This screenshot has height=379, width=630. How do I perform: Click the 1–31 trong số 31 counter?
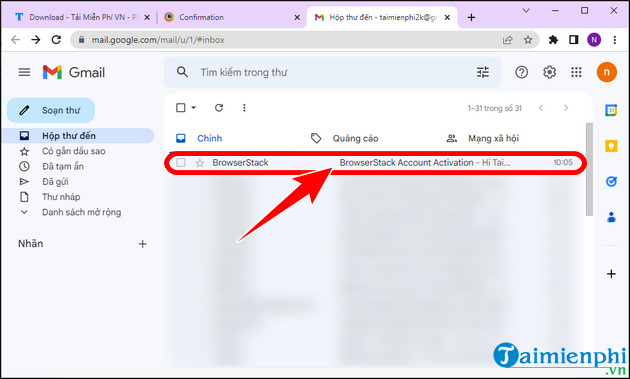[495, 108]
